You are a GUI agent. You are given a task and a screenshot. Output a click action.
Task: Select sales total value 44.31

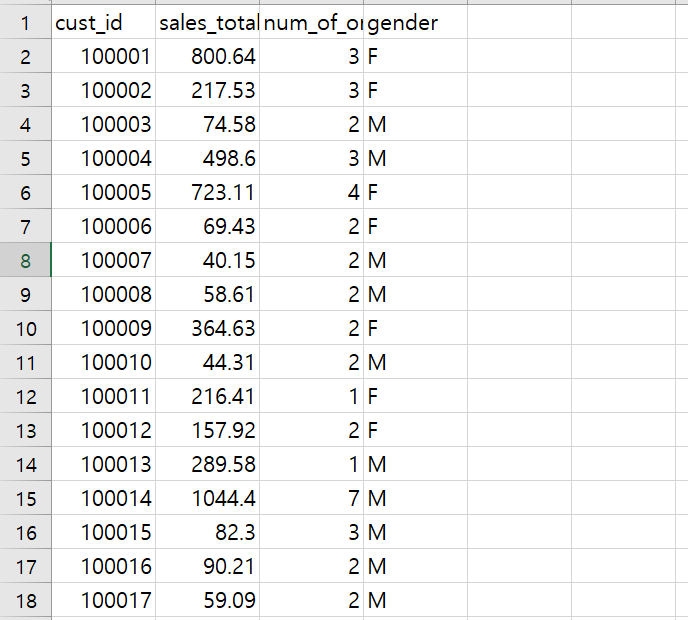point(208,362)
